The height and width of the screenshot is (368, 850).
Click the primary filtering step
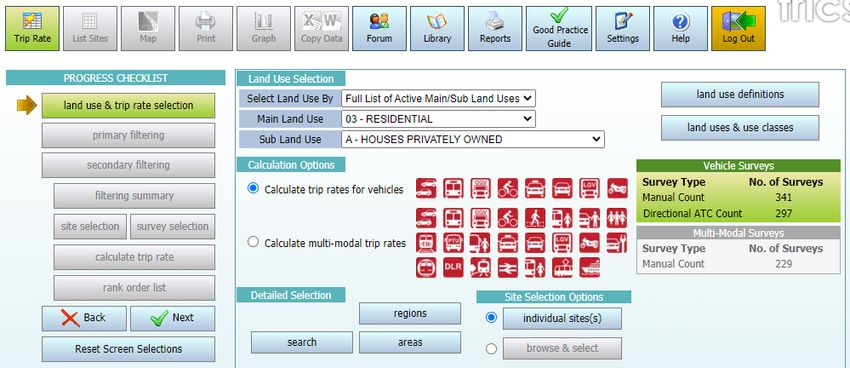click(128, 135)
